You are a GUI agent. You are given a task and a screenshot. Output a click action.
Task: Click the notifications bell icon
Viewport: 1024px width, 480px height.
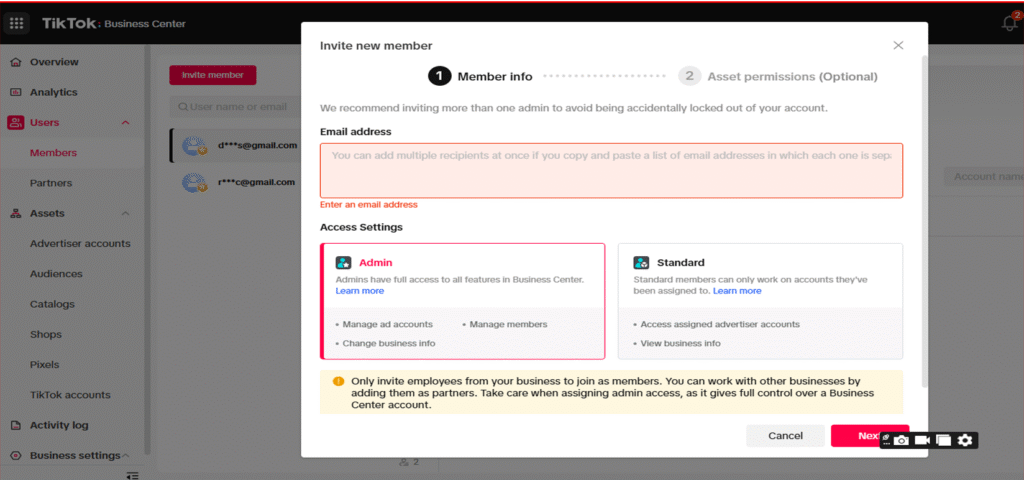pyautogui.click(x=1009, y=23)
